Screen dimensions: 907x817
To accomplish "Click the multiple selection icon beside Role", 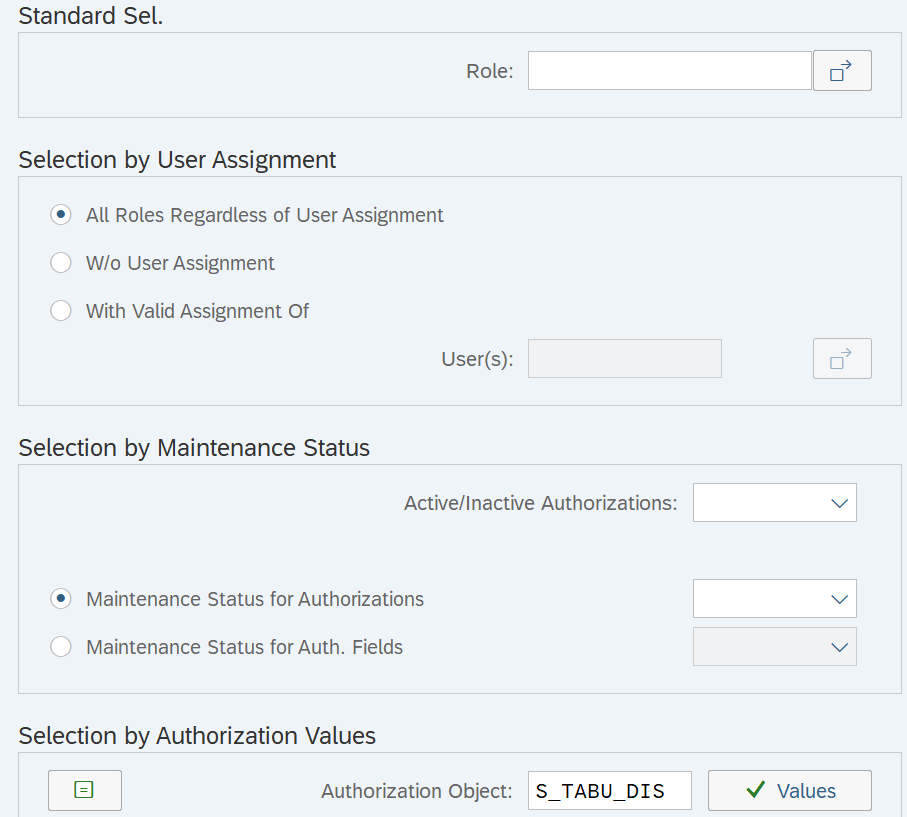I will 842,71.
